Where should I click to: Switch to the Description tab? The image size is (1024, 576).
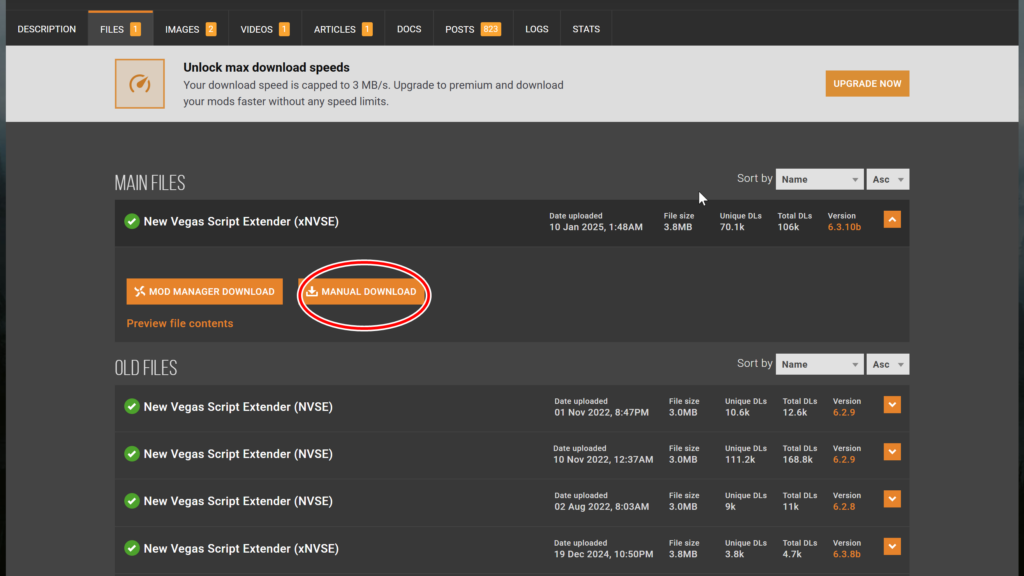(47, 29)
